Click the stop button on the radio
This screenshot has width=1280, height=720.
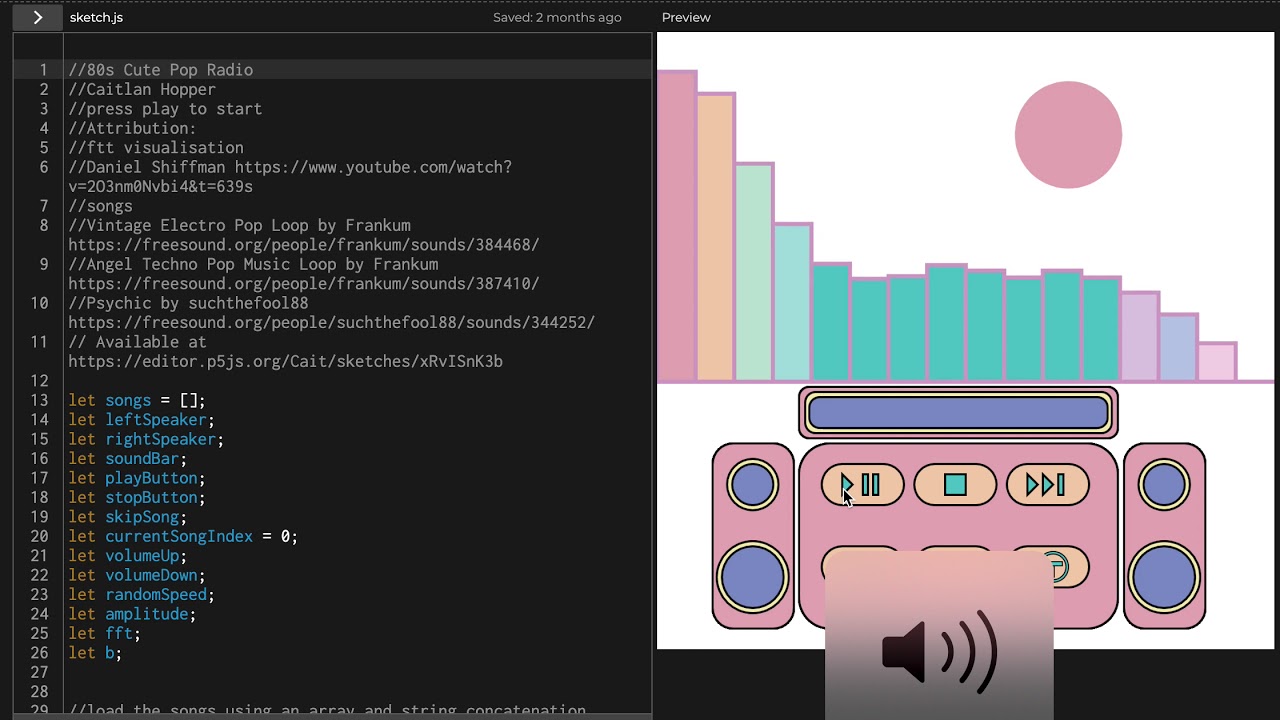tap(955, 485)
